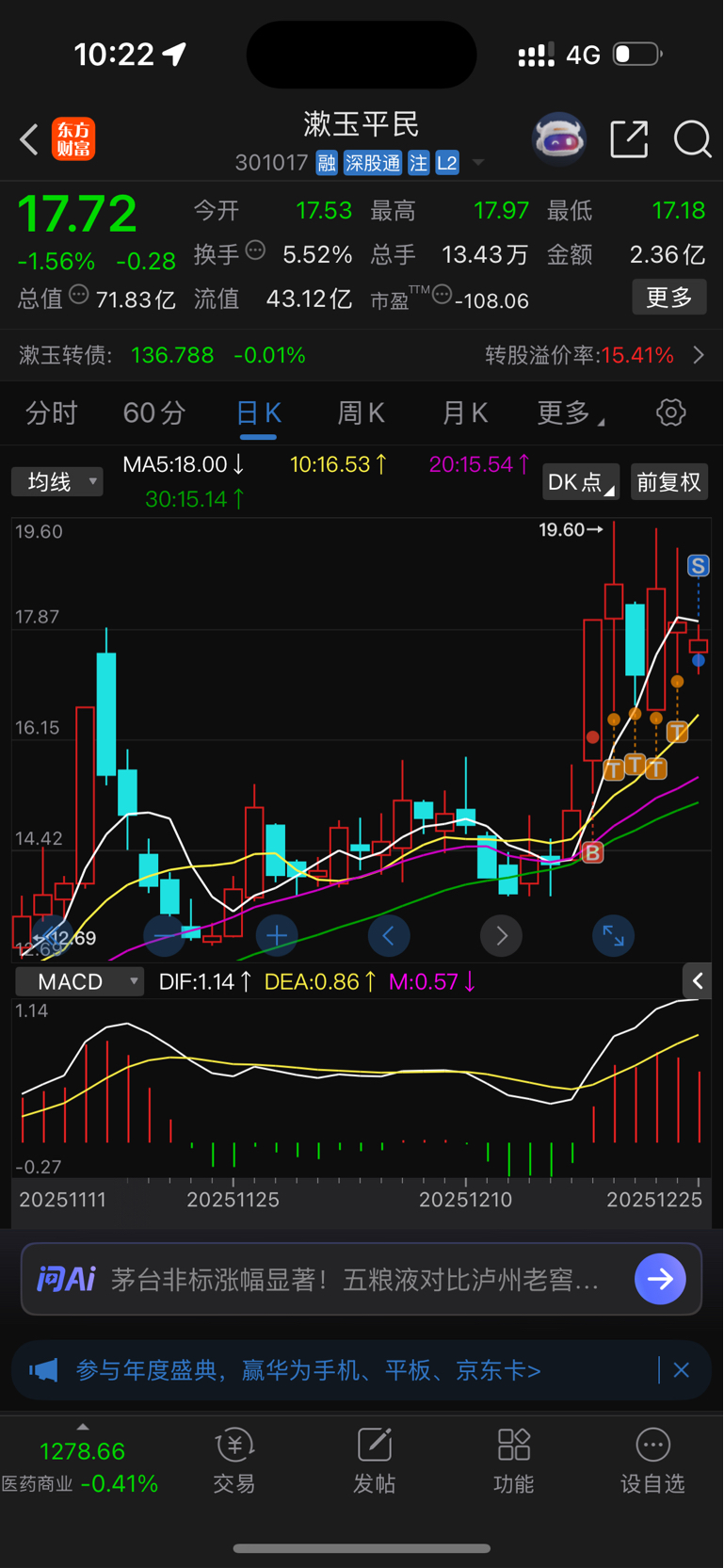Zoom out chart with minus button
Image resolution: width=724 pixels, height=1568 pixels.
coord(165,935)
